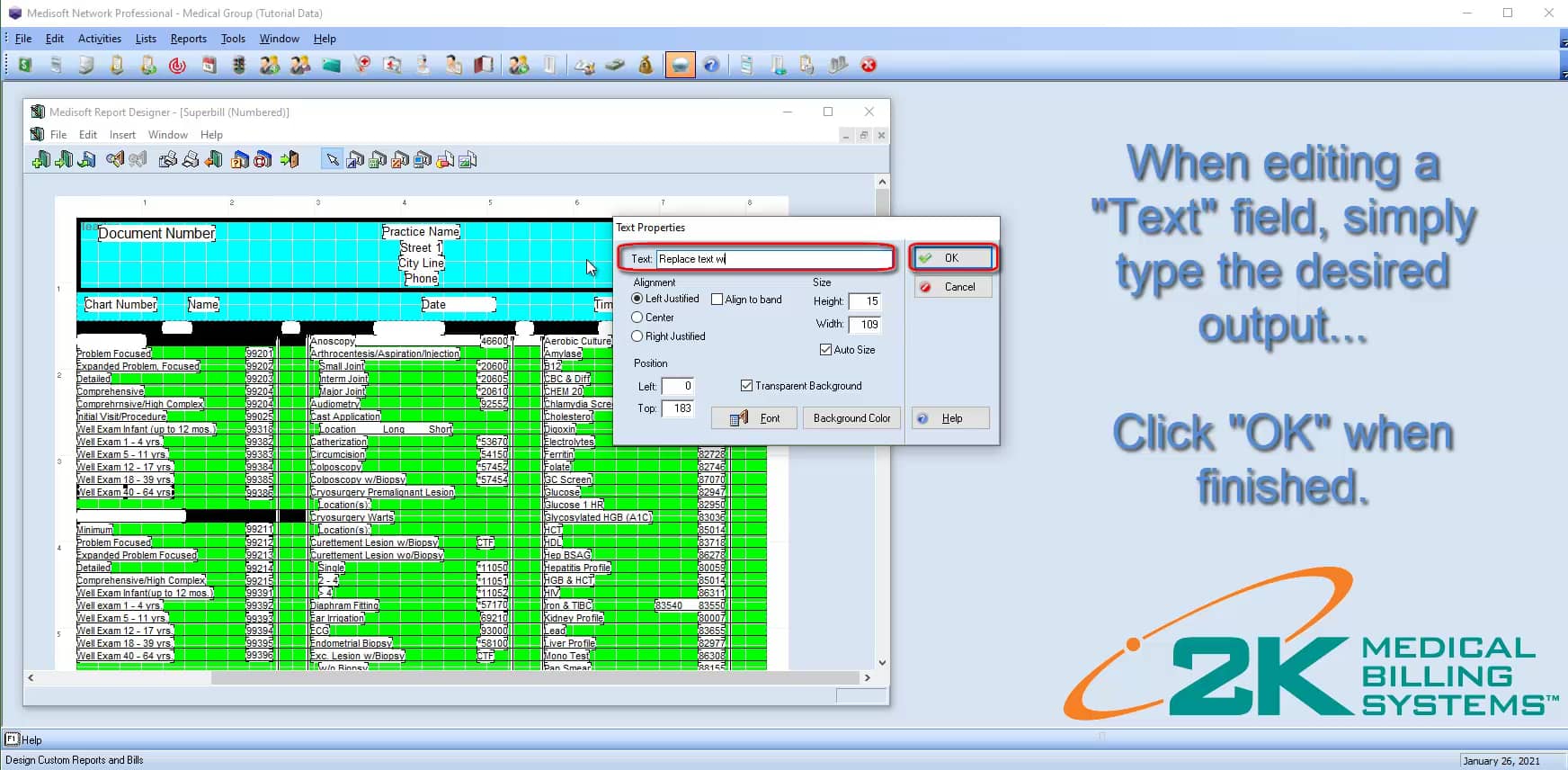
Task: Click the print preview icon in Report Designer
Action: (168, 160)
